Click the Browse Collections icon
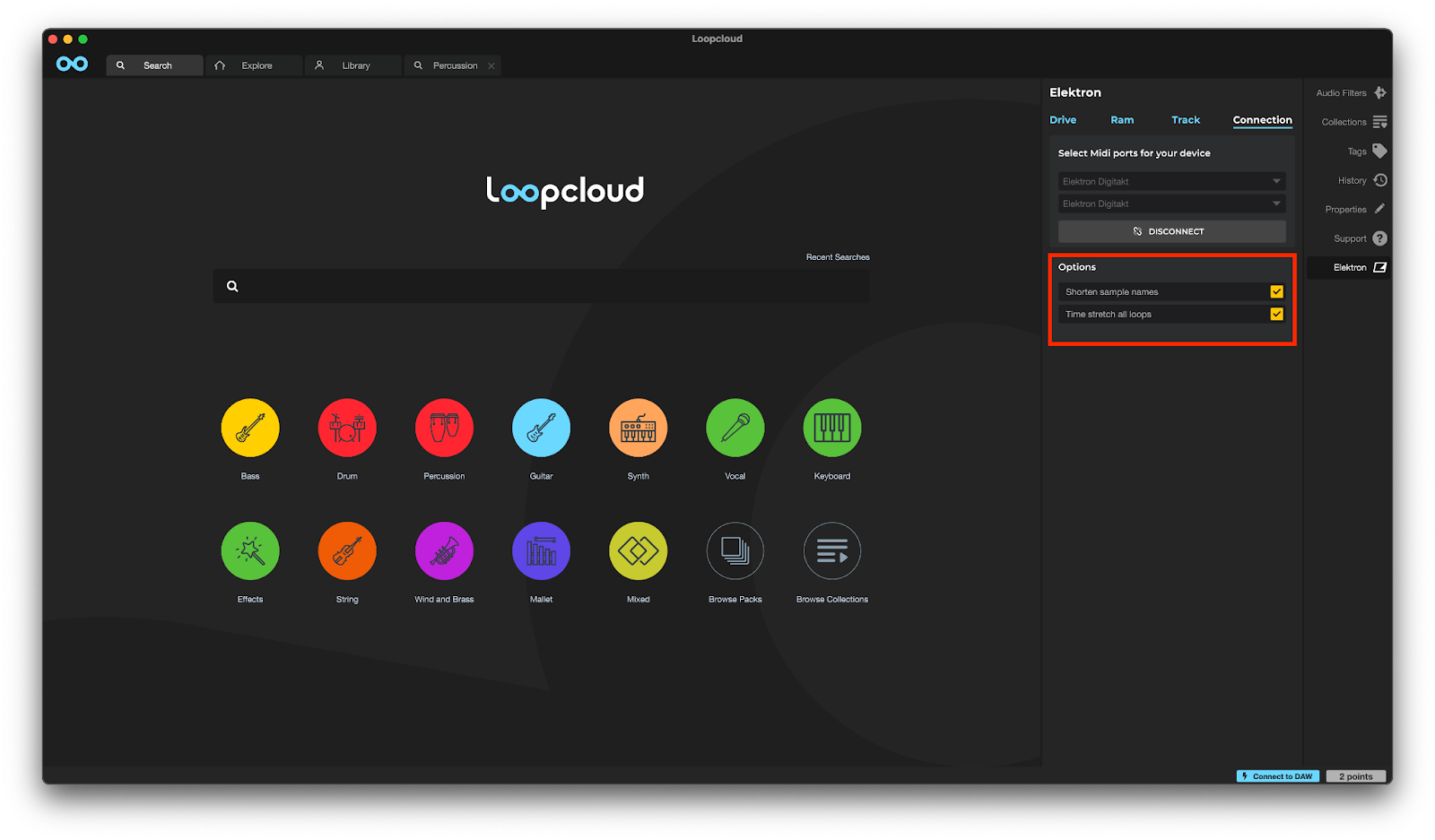 (x=832, y=550)
